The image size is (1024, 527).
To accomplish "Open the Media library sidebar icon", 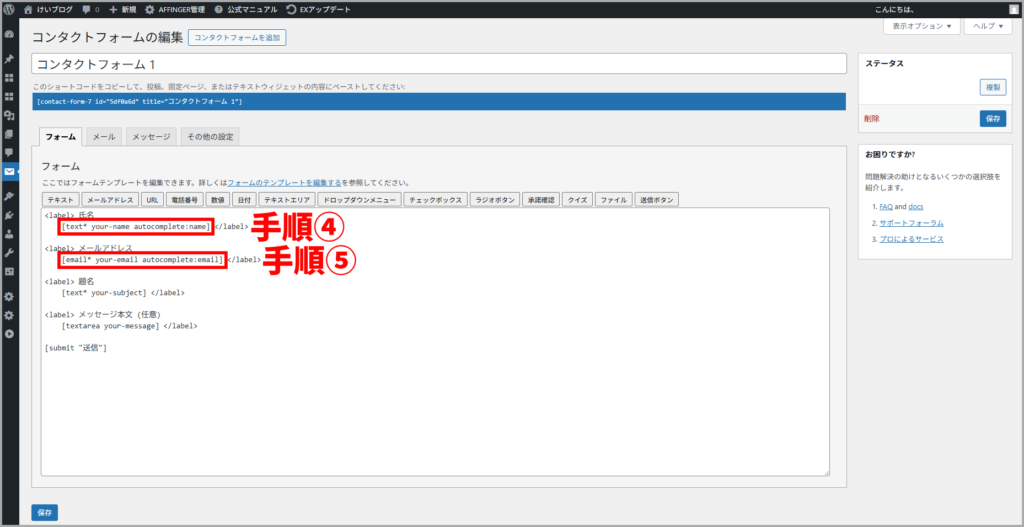I will (9, 115).
